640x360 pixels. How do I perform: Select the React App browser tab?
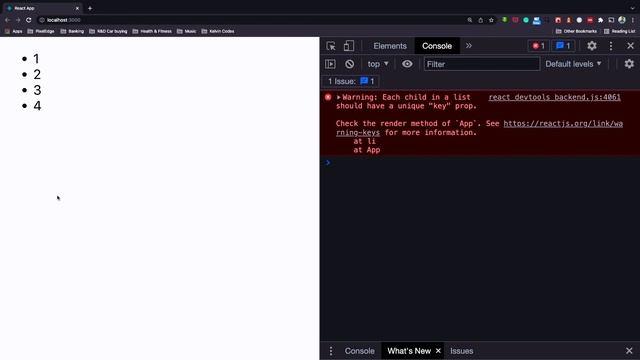click(41, 8)
